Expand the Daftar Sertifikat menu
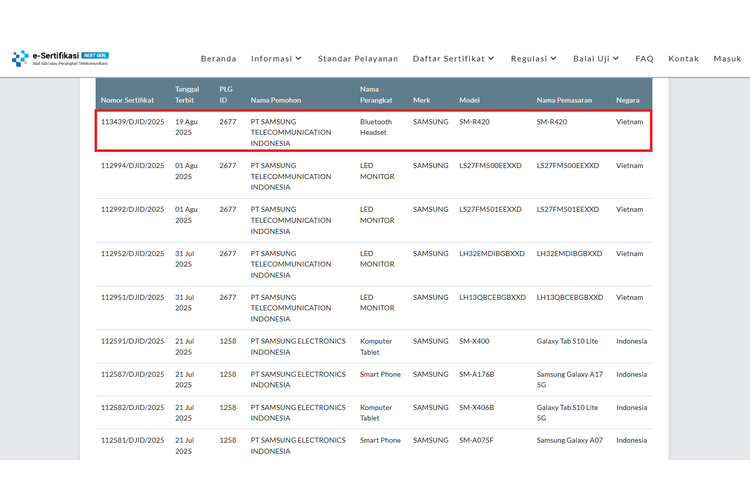750x500 pixels. [x=453, y=58]
